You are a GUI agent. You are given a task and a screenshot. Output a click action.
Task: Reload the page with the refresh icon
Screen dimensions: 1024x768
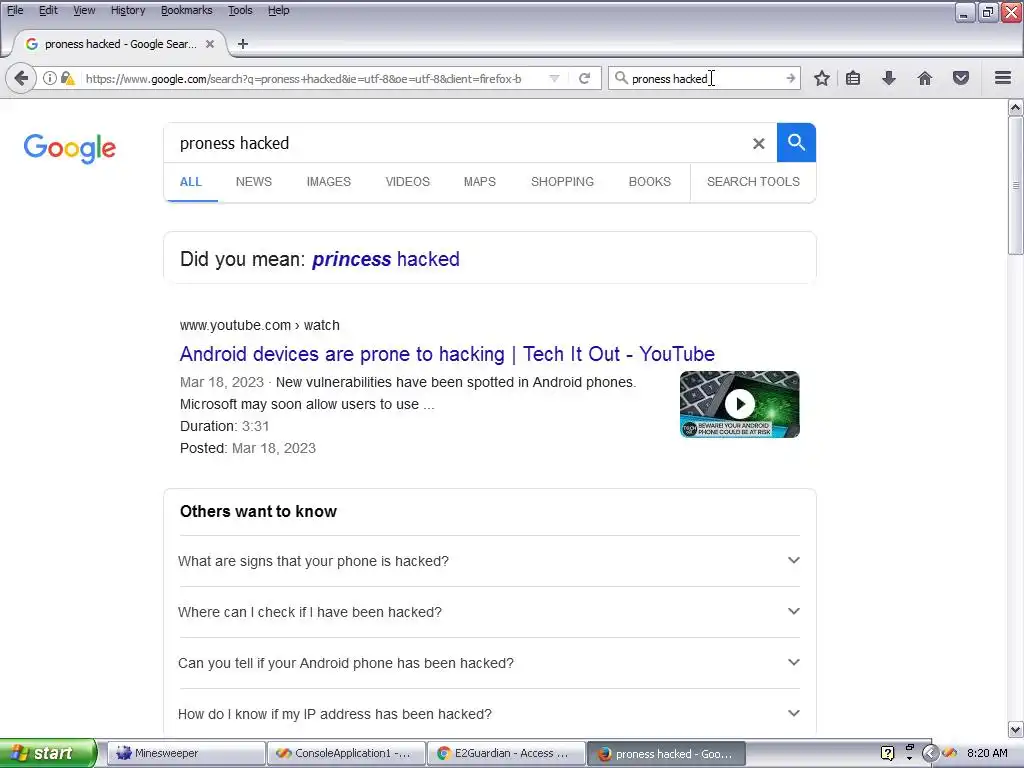pyautogui.click(x=584, y=78)
